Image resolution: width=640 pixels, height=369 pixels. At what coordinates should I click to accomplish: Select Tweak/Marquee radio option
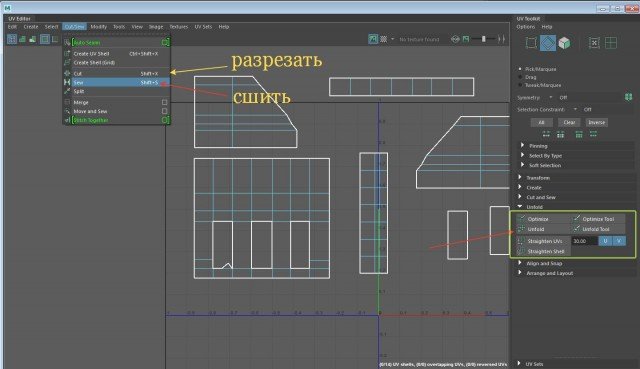[520, 85]
